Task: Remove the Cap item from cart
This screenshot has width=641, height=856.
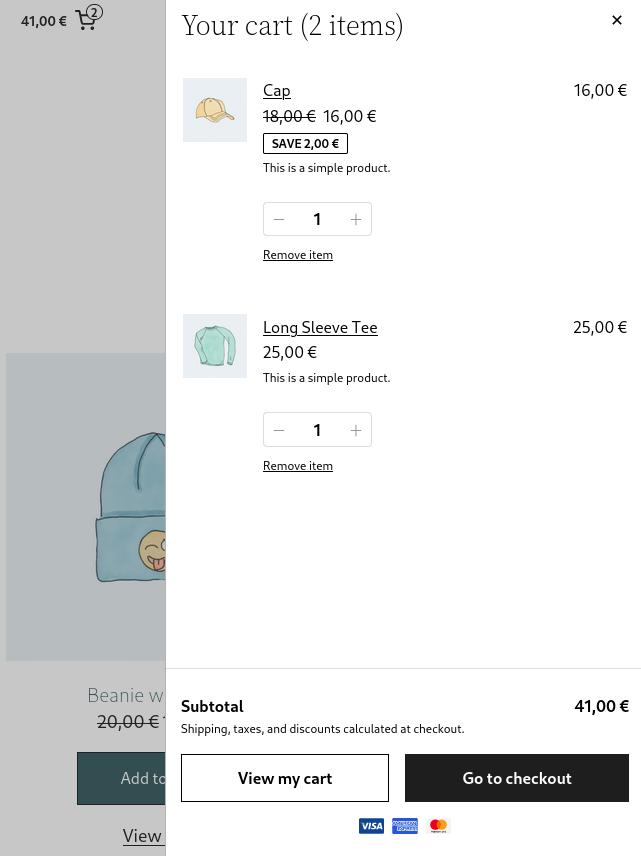Action: point(298,255)
